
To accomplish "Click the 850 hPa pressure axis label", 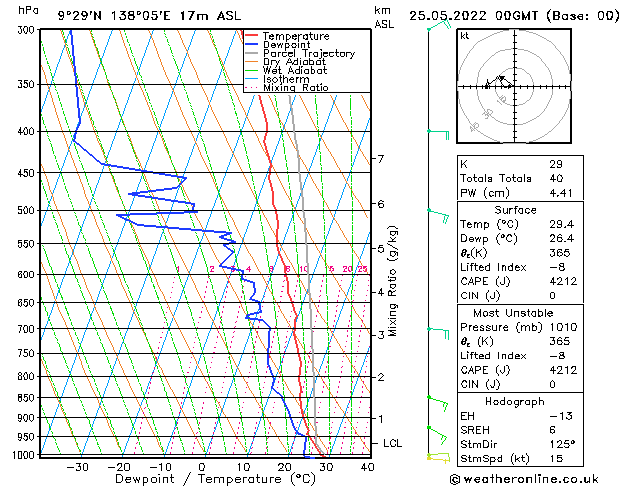I will (x=26, y=398).
